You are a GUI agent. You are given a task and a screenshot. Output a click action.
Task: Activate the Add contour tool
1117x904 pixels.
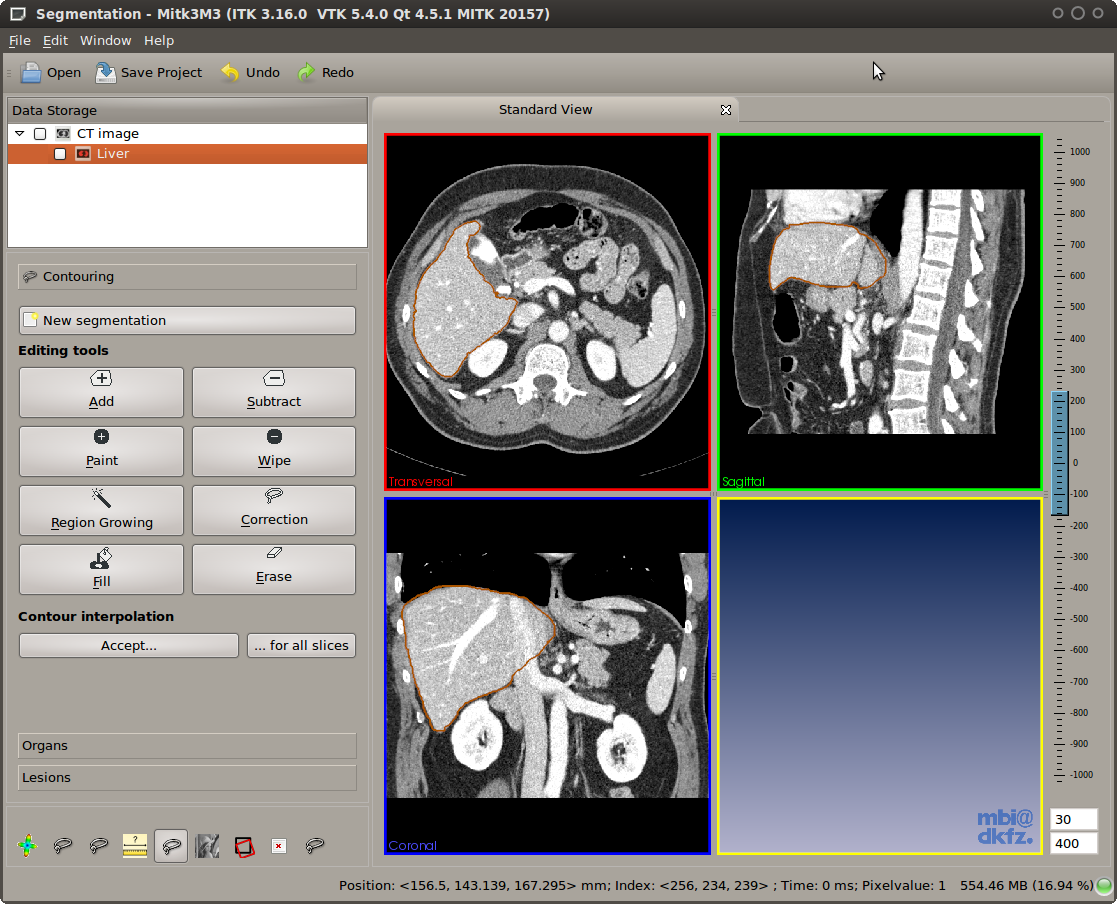click(101, 392)
